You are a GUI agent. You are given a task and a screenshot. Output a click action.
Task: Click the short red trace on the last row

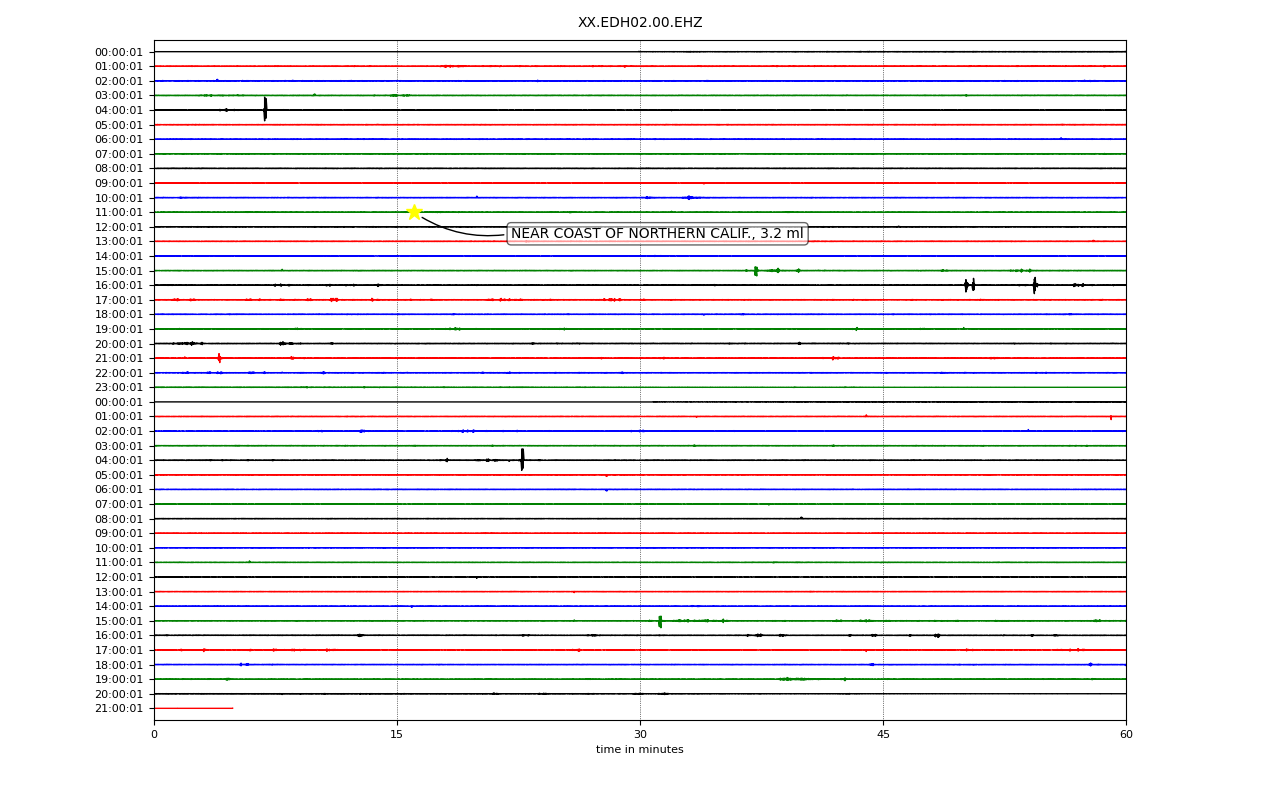pos(193,708)
